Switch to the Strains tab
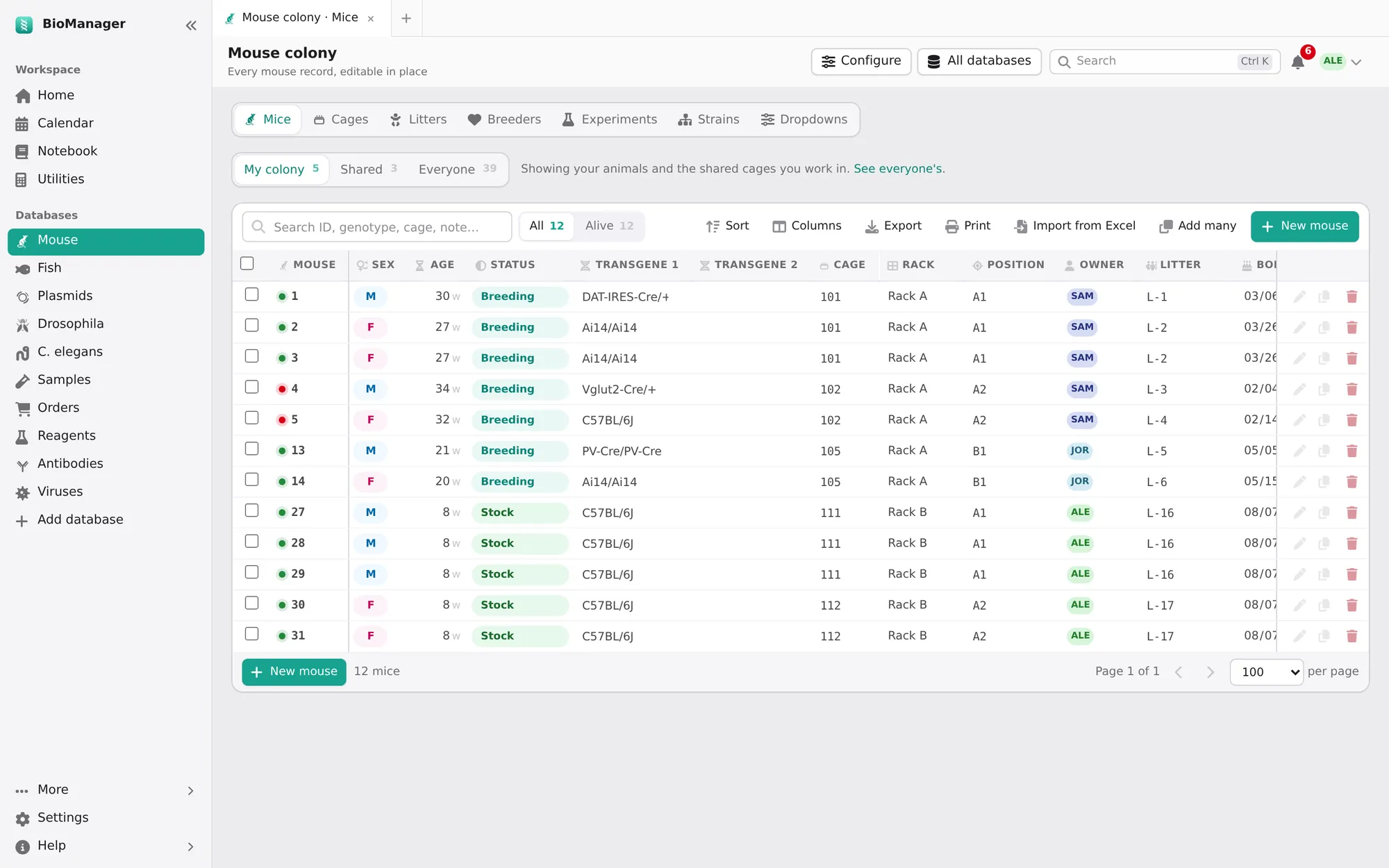This screenshot has width=1389, height=868. coord(709,120)
